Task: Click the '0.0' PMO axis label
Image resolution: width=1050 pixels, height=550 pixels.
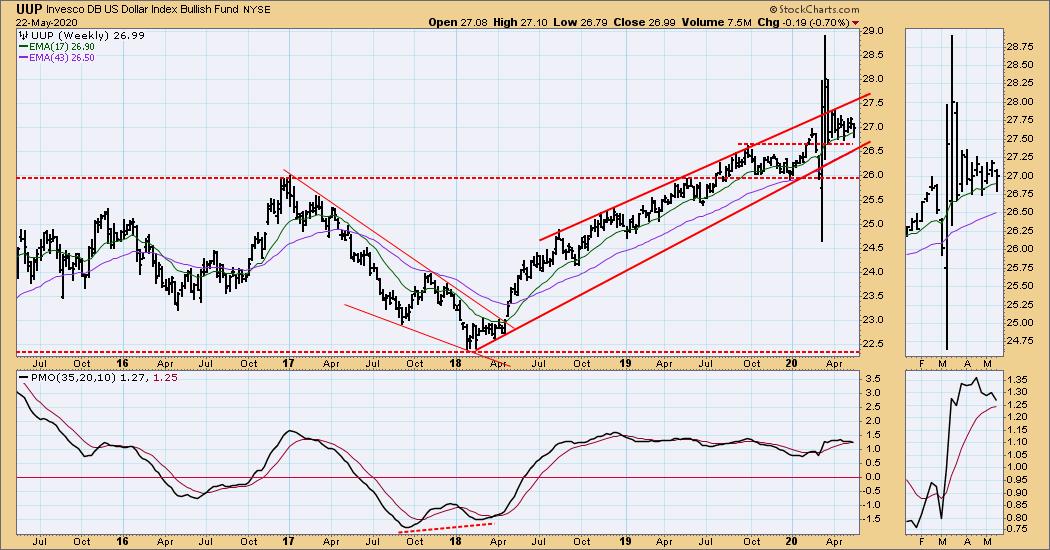Action: (x=873, y=477)
